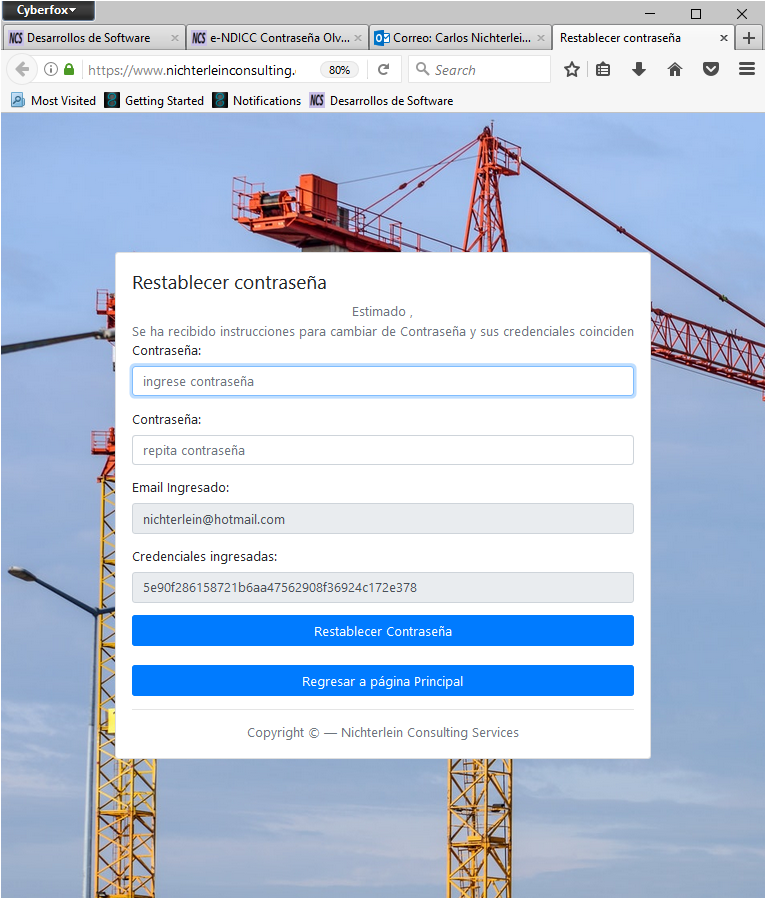Open the downloads arrow icon
The width and height of the screenshot is (766, 899).
(639, 70)
